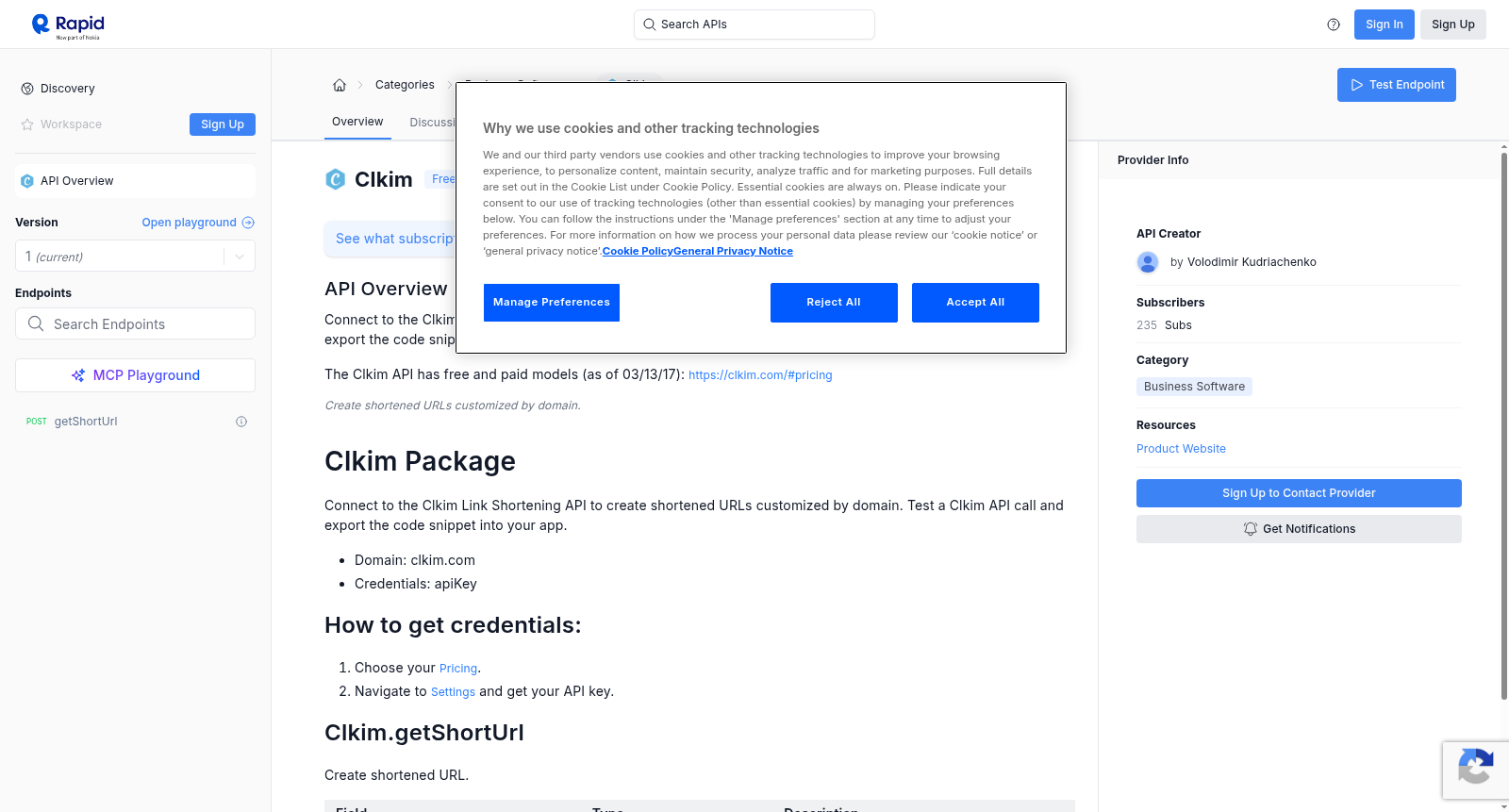Open the Cookie Policy link
The width and height of the screenshot is (1509, 812).
[x=638, y=251]
